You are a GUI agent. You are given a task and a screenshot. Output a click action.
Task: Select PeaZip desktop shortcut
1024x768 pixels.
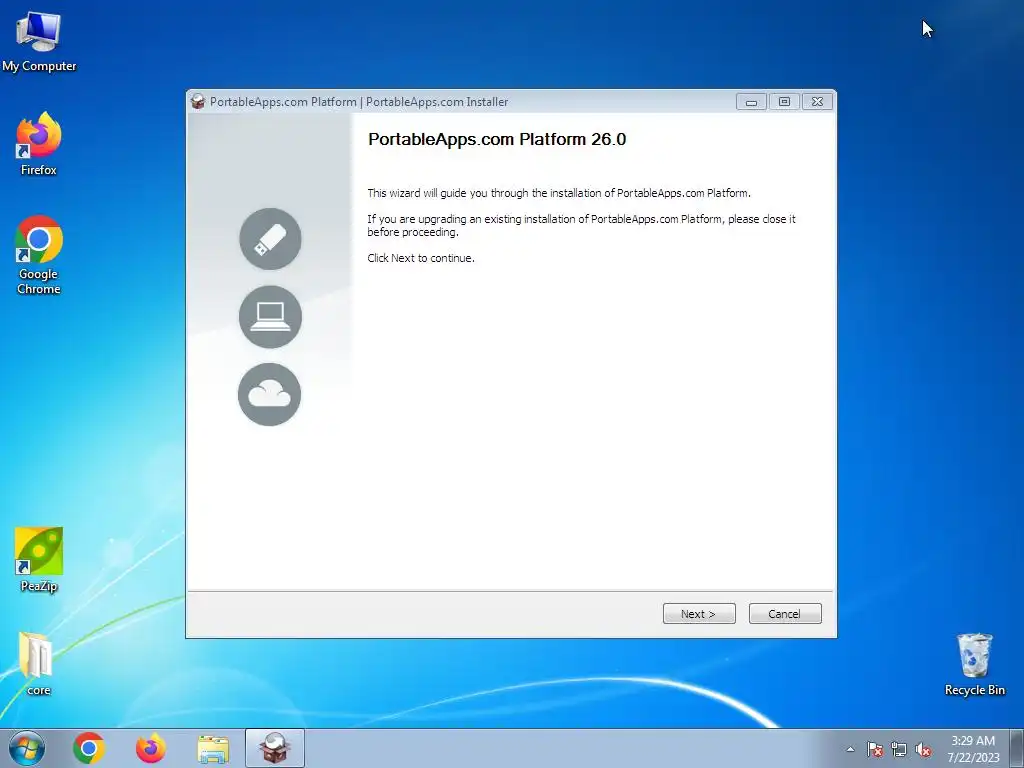(x=39, y=560)
